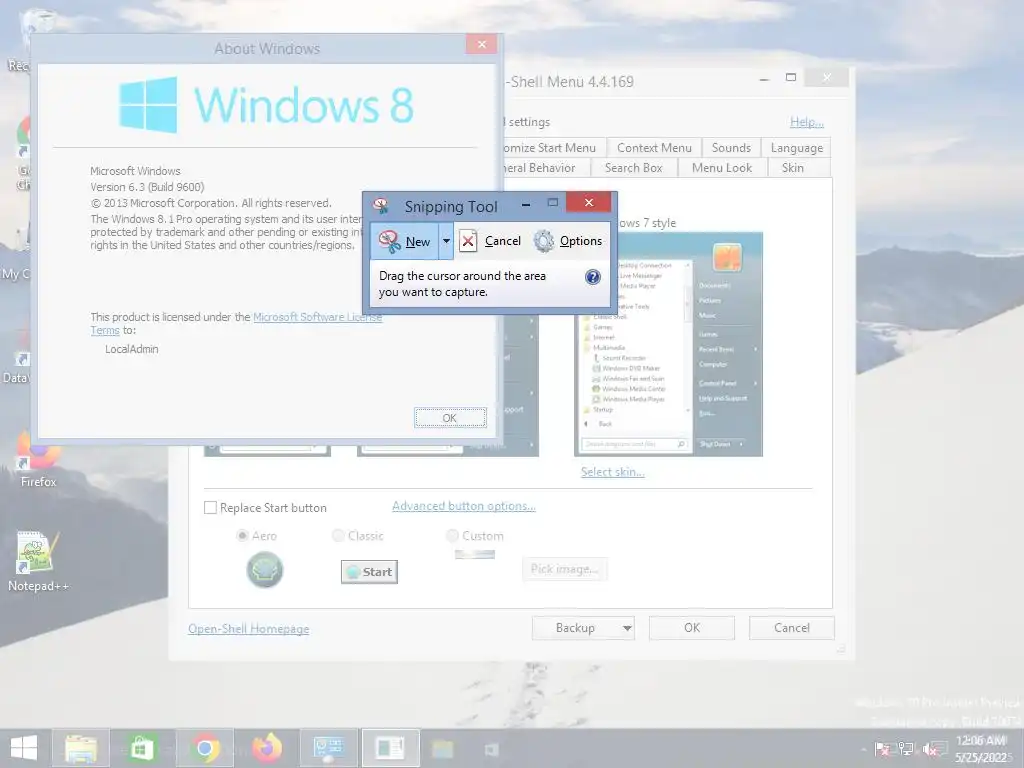Click the Control Panel settings taskbar icon

[x=328, y=748]
